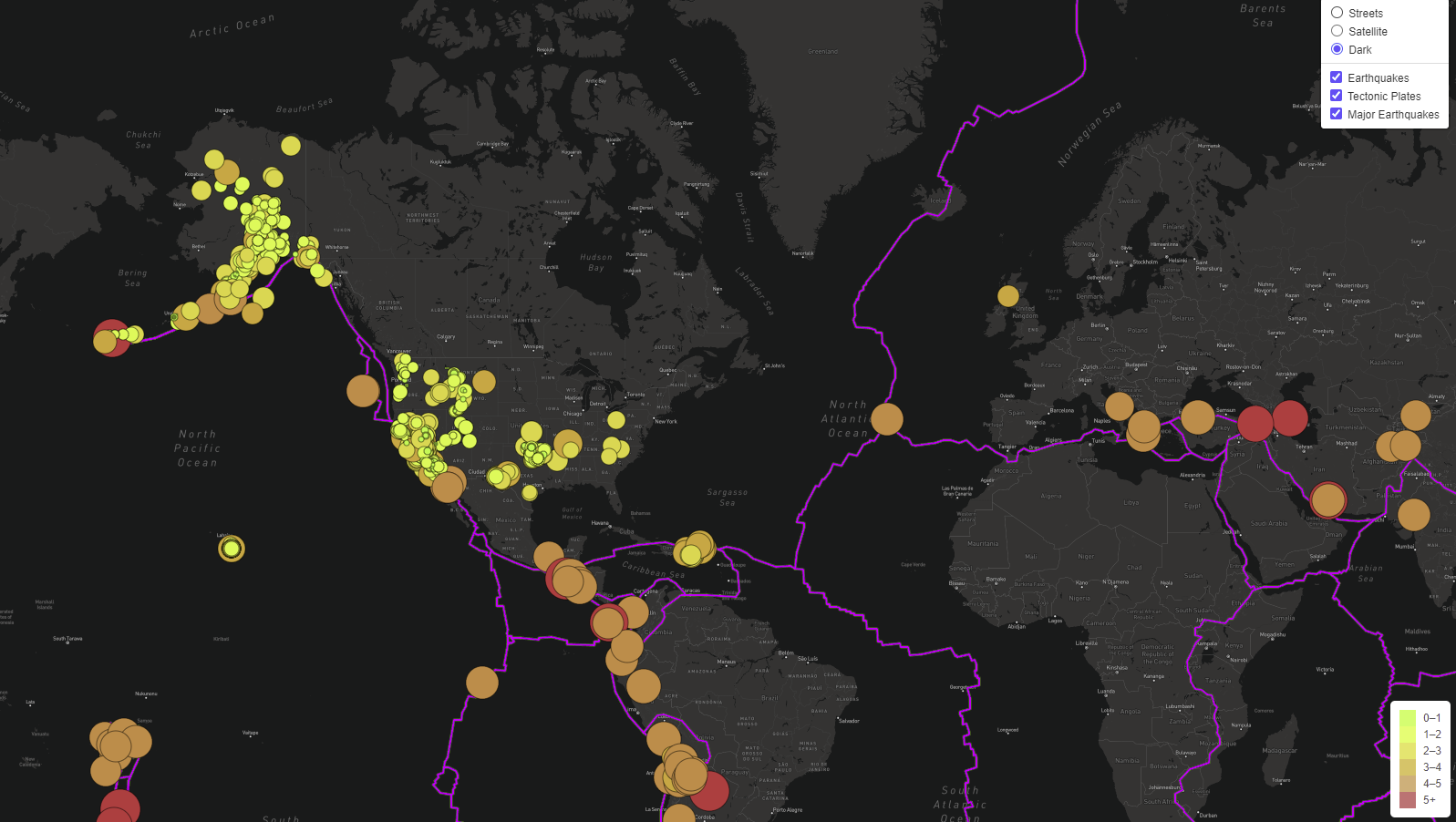Toggle the Tectonic Plates overlay
Screen dimensions: 1456x822
coord(1336,96)
